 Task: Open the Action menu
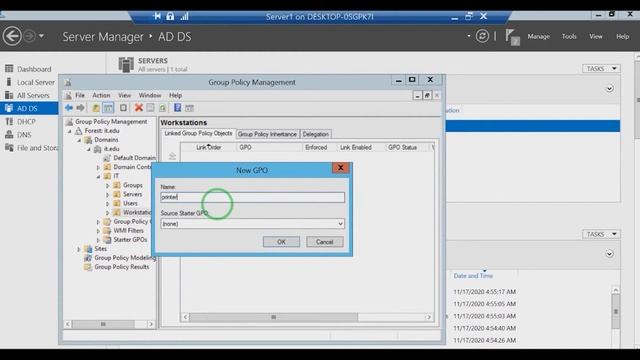point(101,95)
